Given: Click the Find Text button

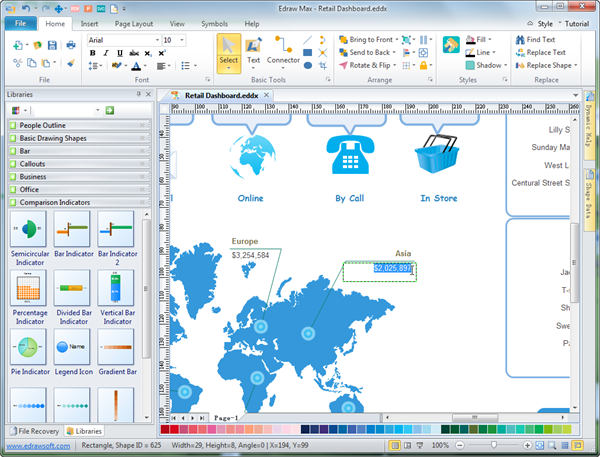Looking at the screenshot, I should (x=533, y=40).
